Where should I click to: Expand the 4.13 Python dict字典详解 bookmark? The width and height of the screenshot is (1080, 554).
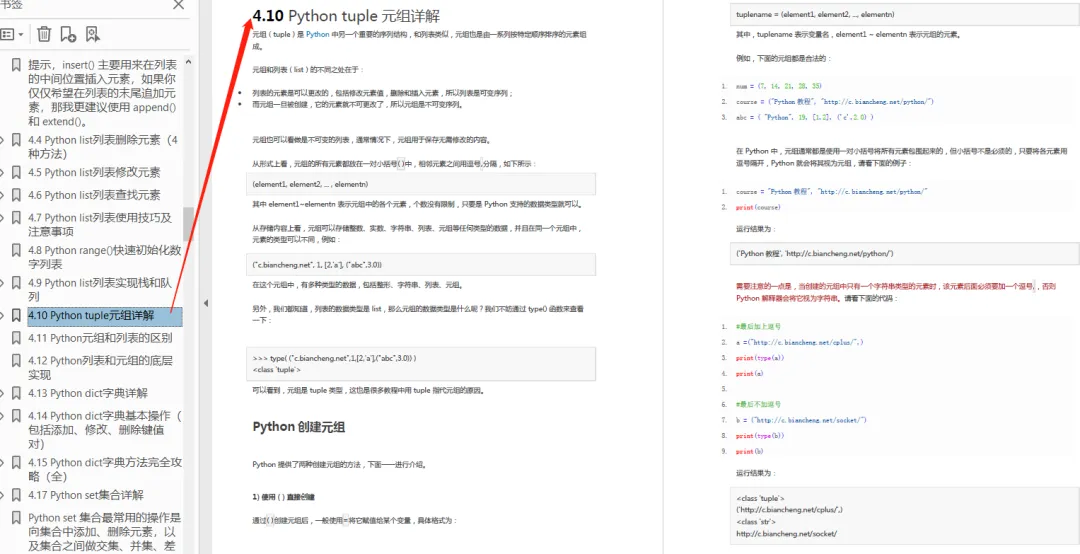point(2,393)
